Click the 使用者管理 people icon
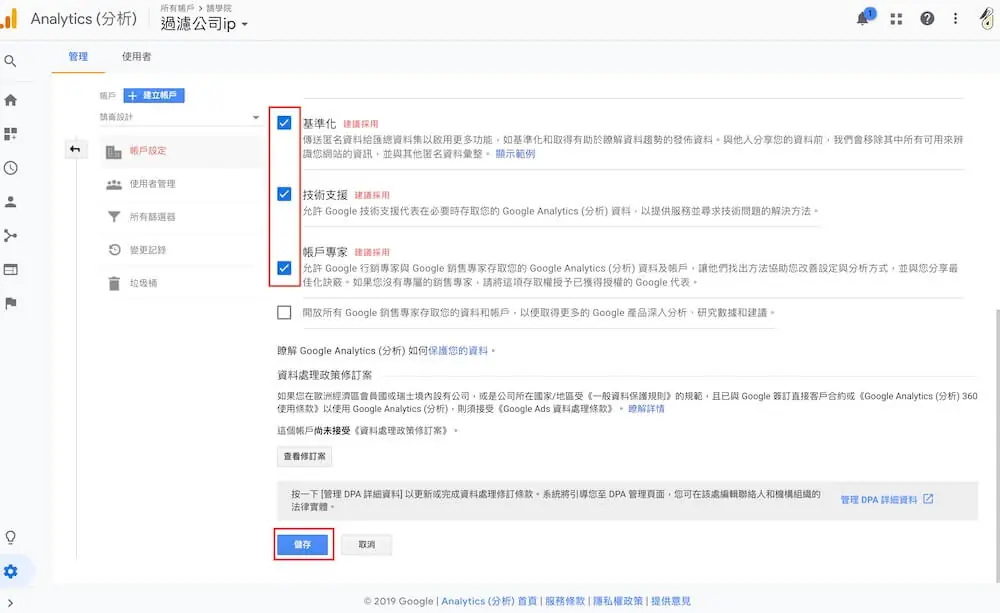 tap(114, 184)
